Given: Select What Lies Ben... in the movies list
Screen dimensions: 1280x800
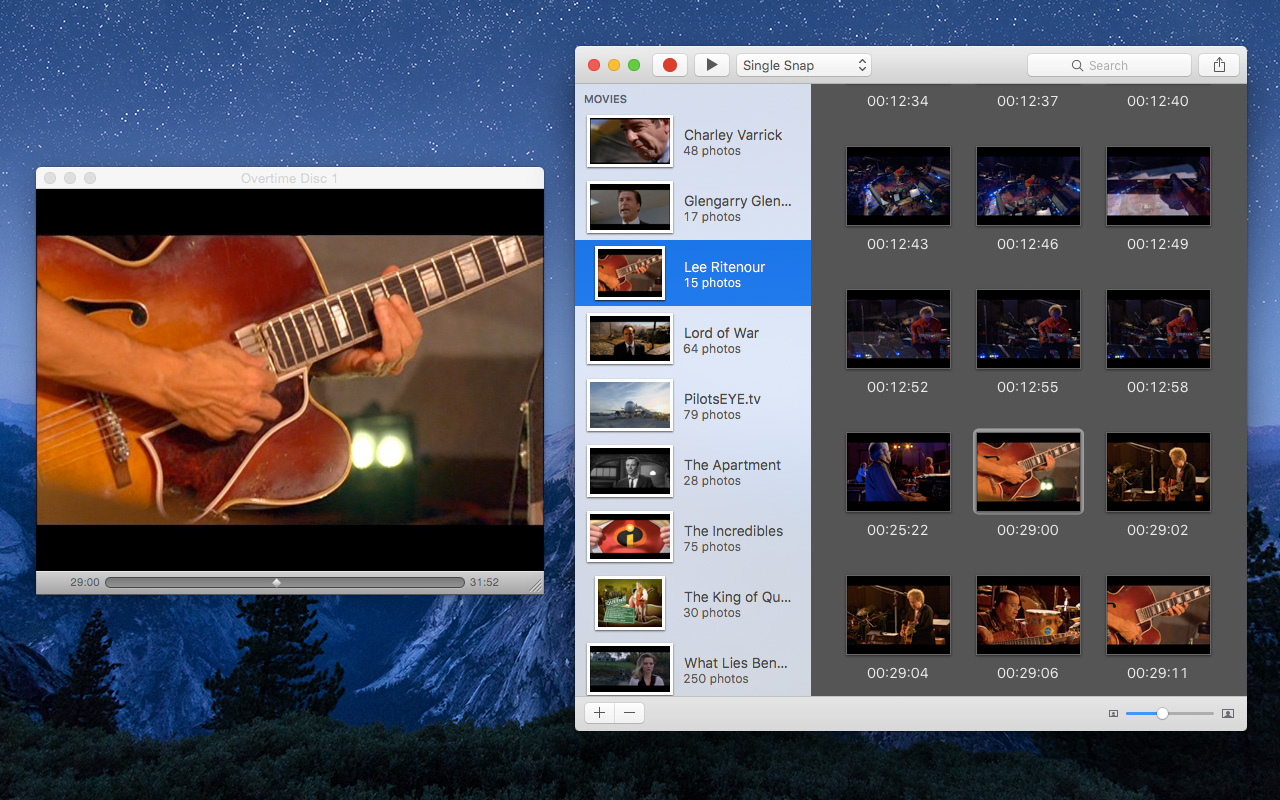Looking at the screenshot, I should 693,668.
